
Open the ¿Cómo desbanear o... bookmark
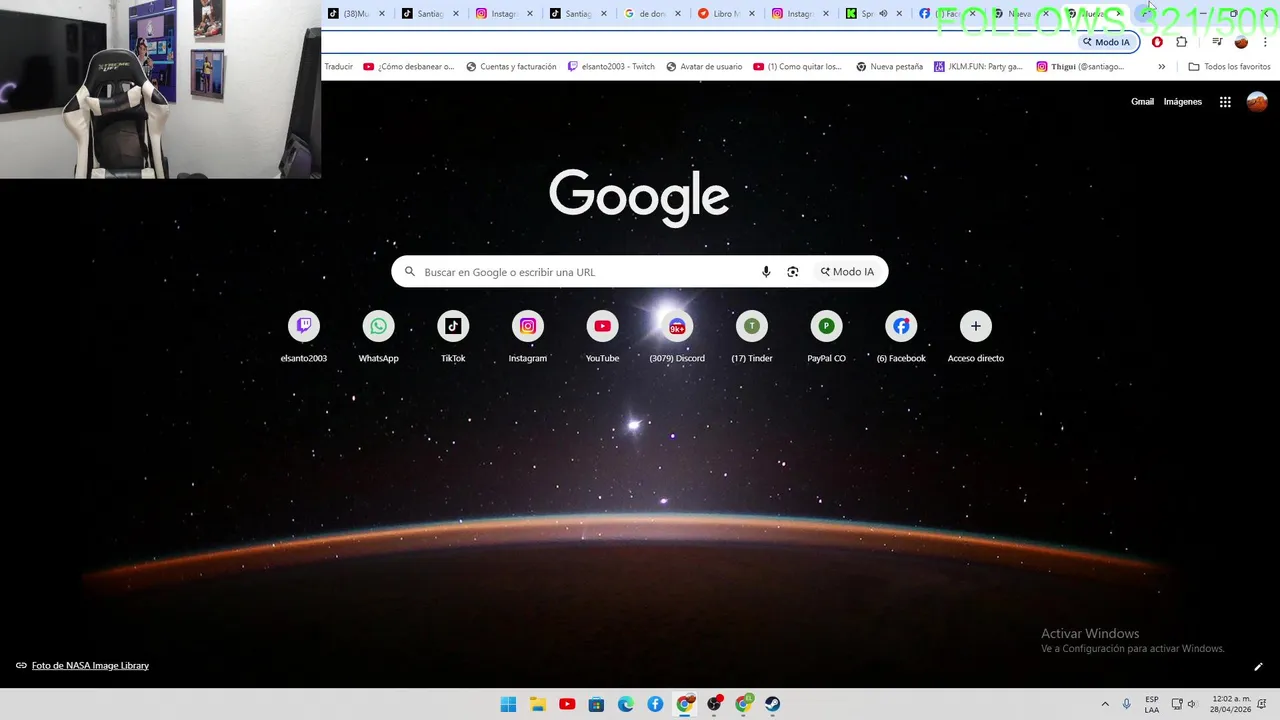coord(408,67)
